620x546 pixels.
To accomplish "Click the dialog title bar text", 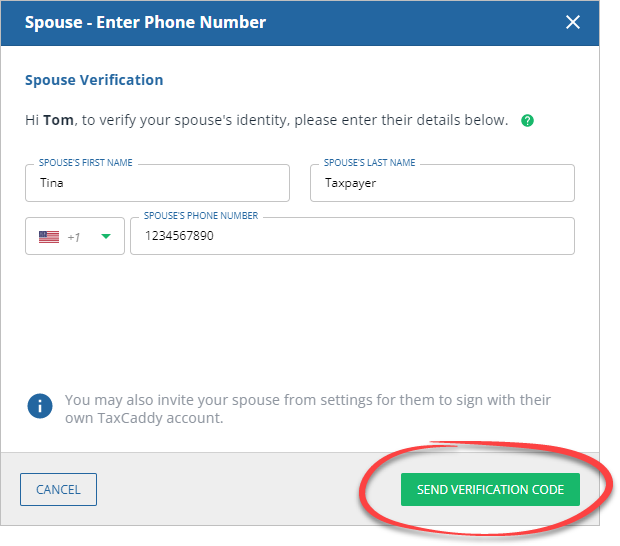I will (x=145, y=22).
